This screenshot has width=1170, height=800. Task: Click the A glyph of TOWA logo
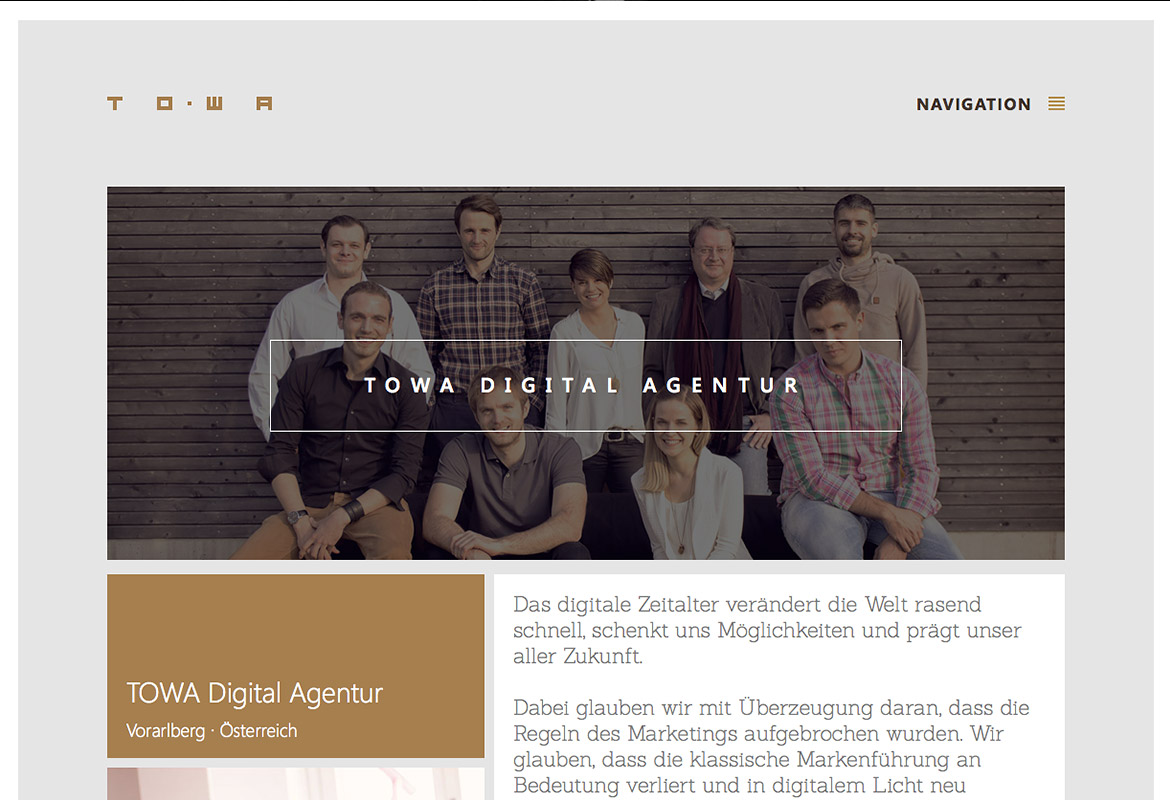(x=264, y=103)
